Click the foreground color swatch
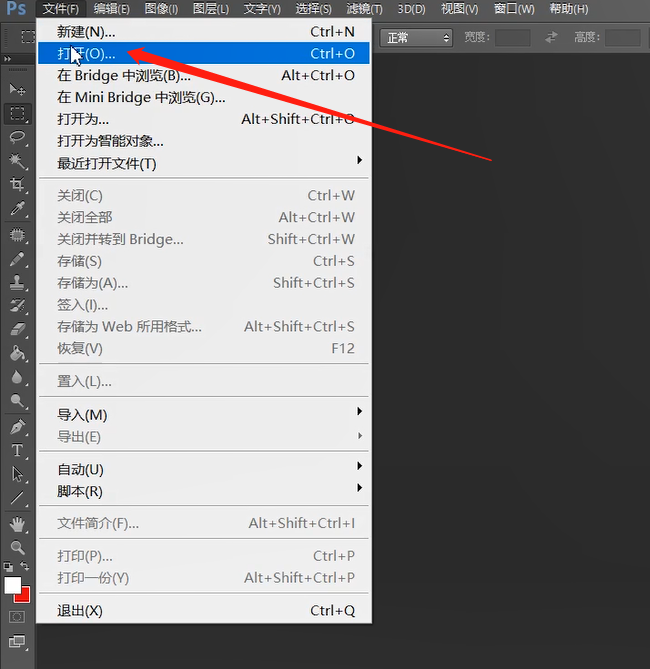Screen dimensions: 650x669 pos(12,585)
